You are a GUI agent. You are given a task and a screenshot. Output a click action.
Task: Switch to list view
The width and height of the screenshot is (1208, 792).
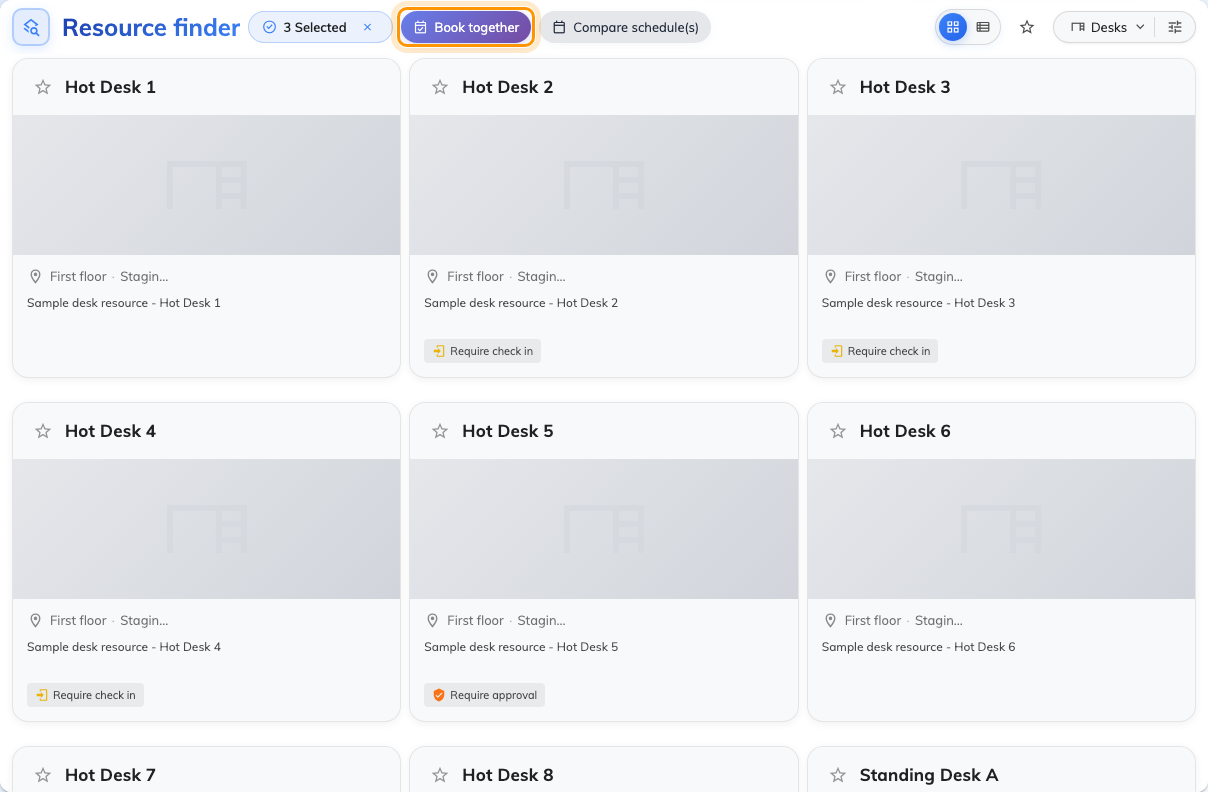(983, 27)
